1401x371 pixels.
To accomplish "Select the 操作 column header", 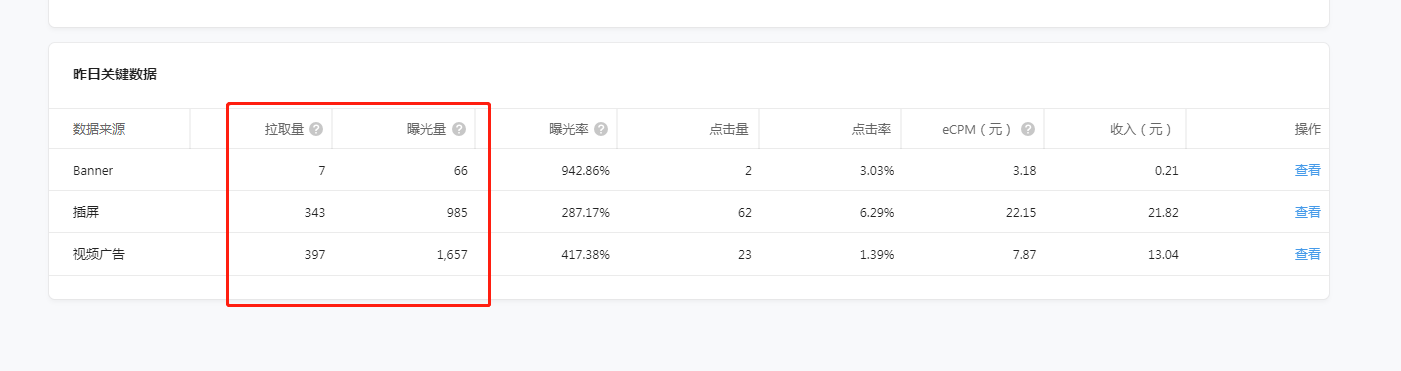I will pyautogui.click(x=1308, y=129).
